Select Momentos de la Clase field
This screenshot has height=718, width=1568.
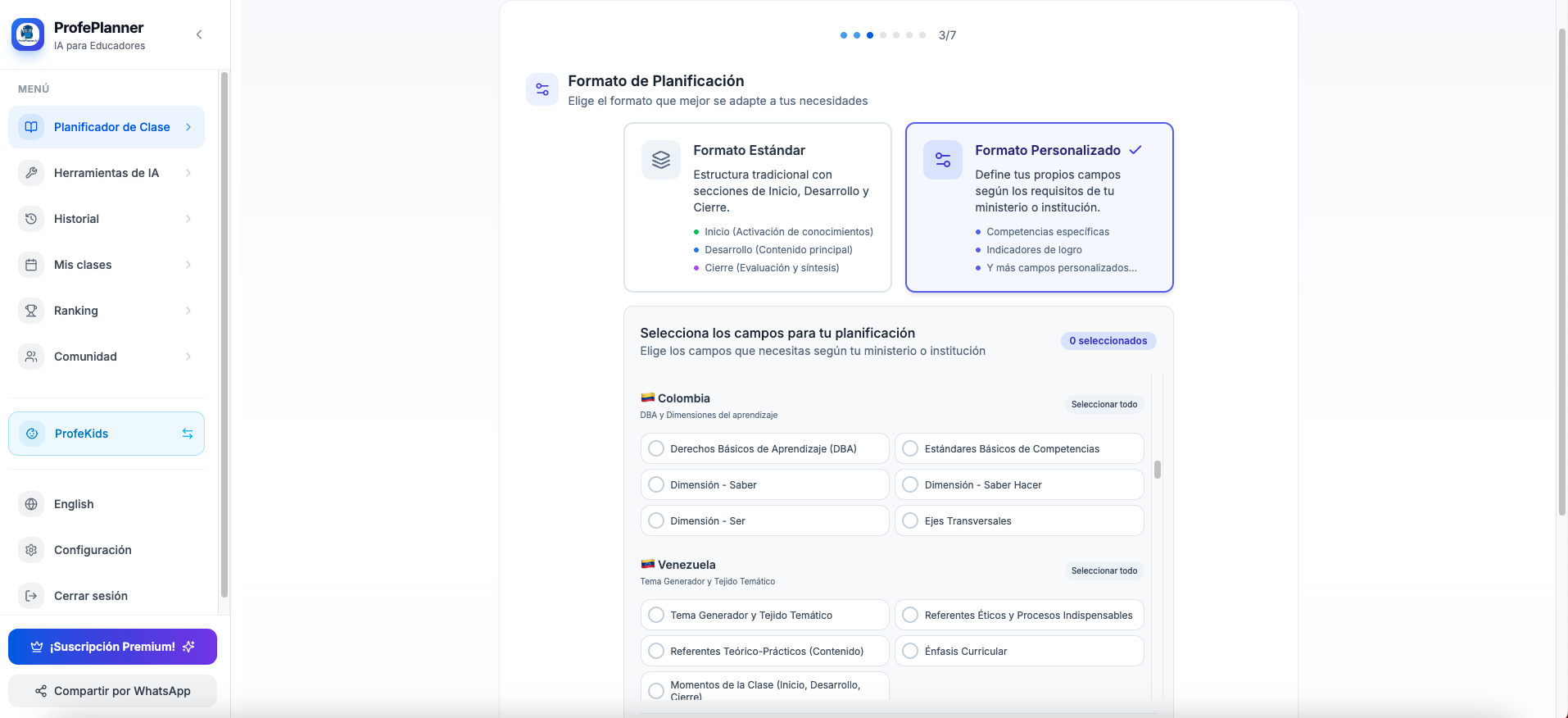(765, 687)
